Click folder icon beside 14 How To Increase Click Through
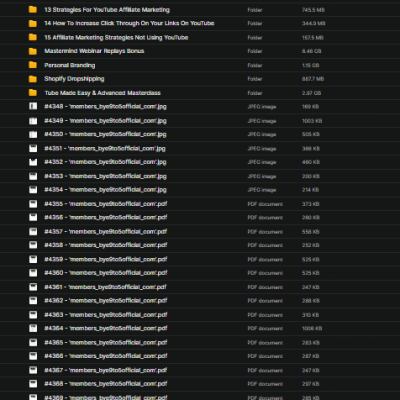This screenshot has height=400, width=400. 33,23
